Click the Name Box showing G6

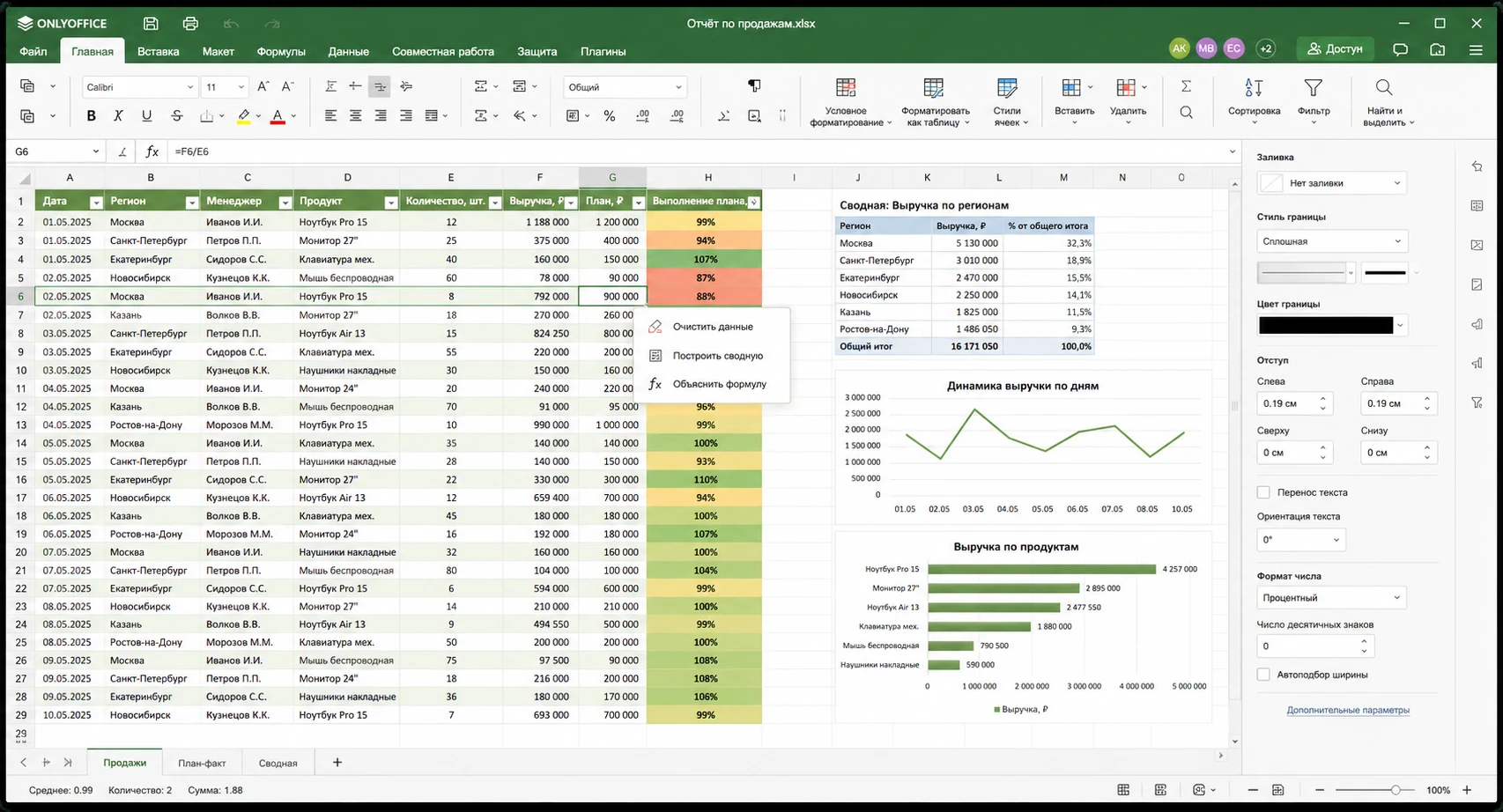click(x=56, y=151)
